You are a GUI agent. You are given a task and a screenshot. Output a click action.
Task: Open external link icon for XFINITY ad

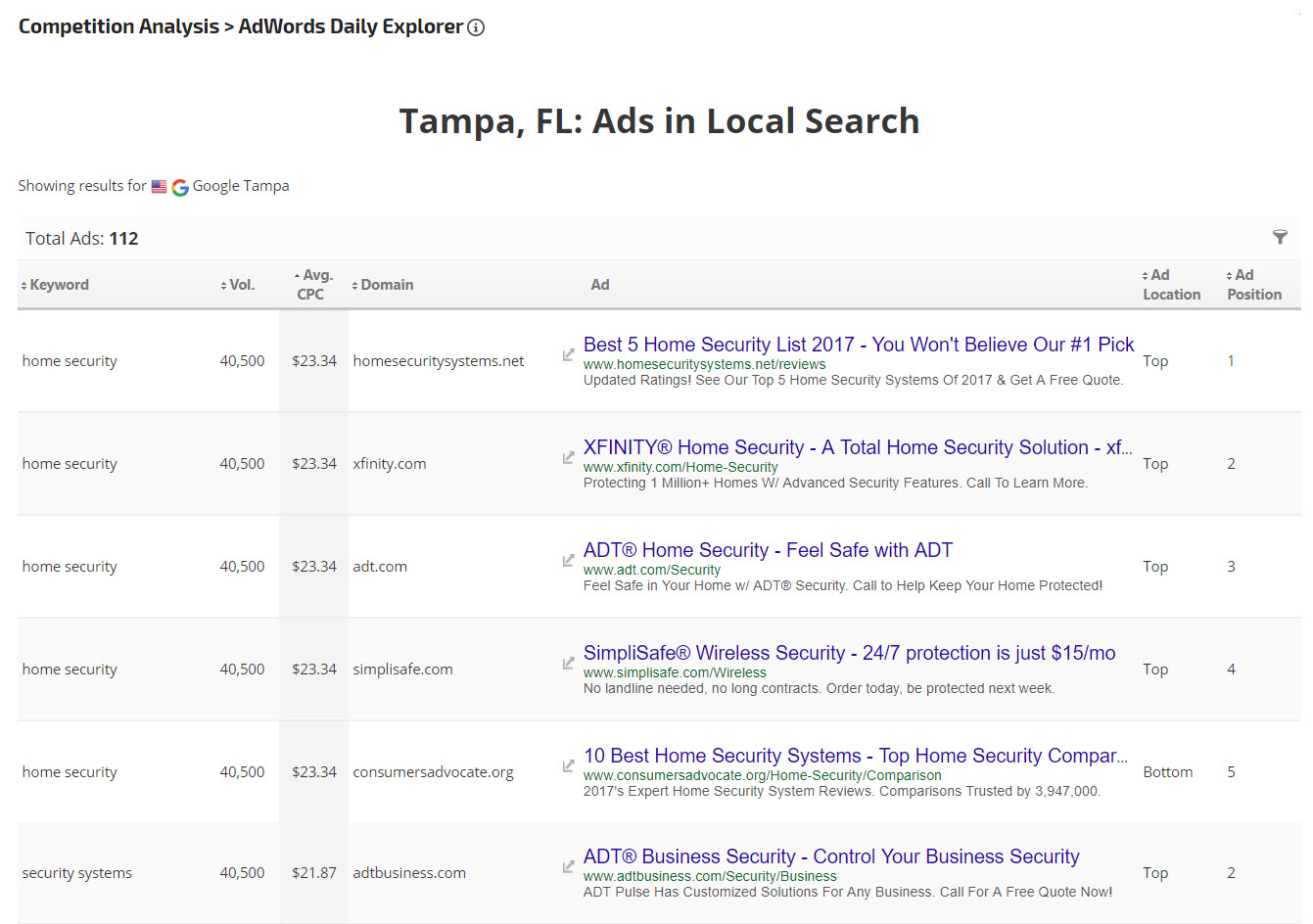[x=568, y=457]
